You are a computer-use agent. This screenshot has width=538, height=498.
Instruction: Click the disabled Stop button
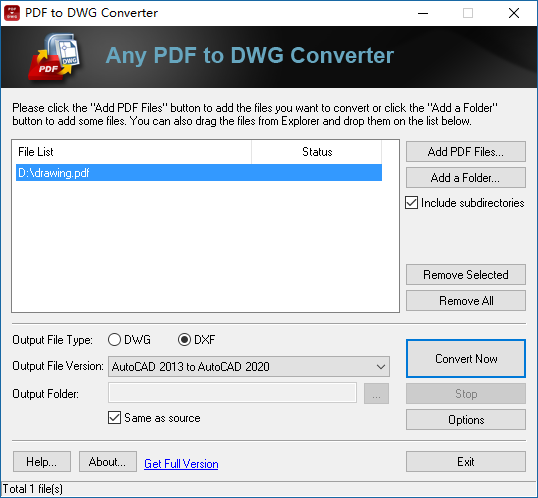[x=466, y=394]
